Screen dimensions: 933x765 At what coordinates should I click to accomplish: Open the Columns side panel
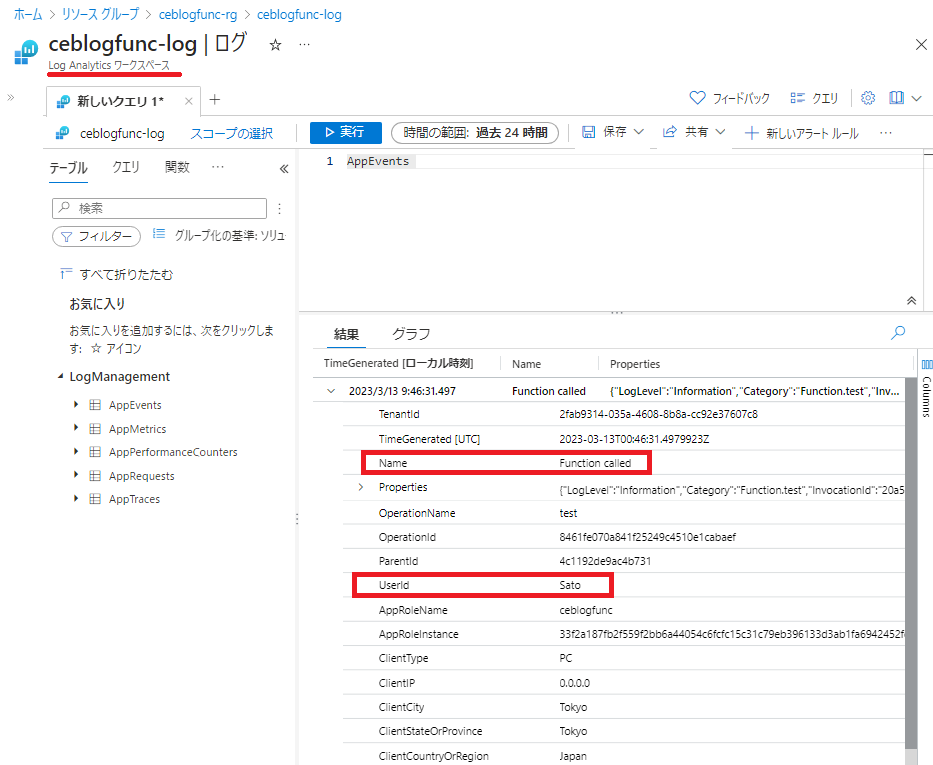pyautogui.click(x=926, y=387)
